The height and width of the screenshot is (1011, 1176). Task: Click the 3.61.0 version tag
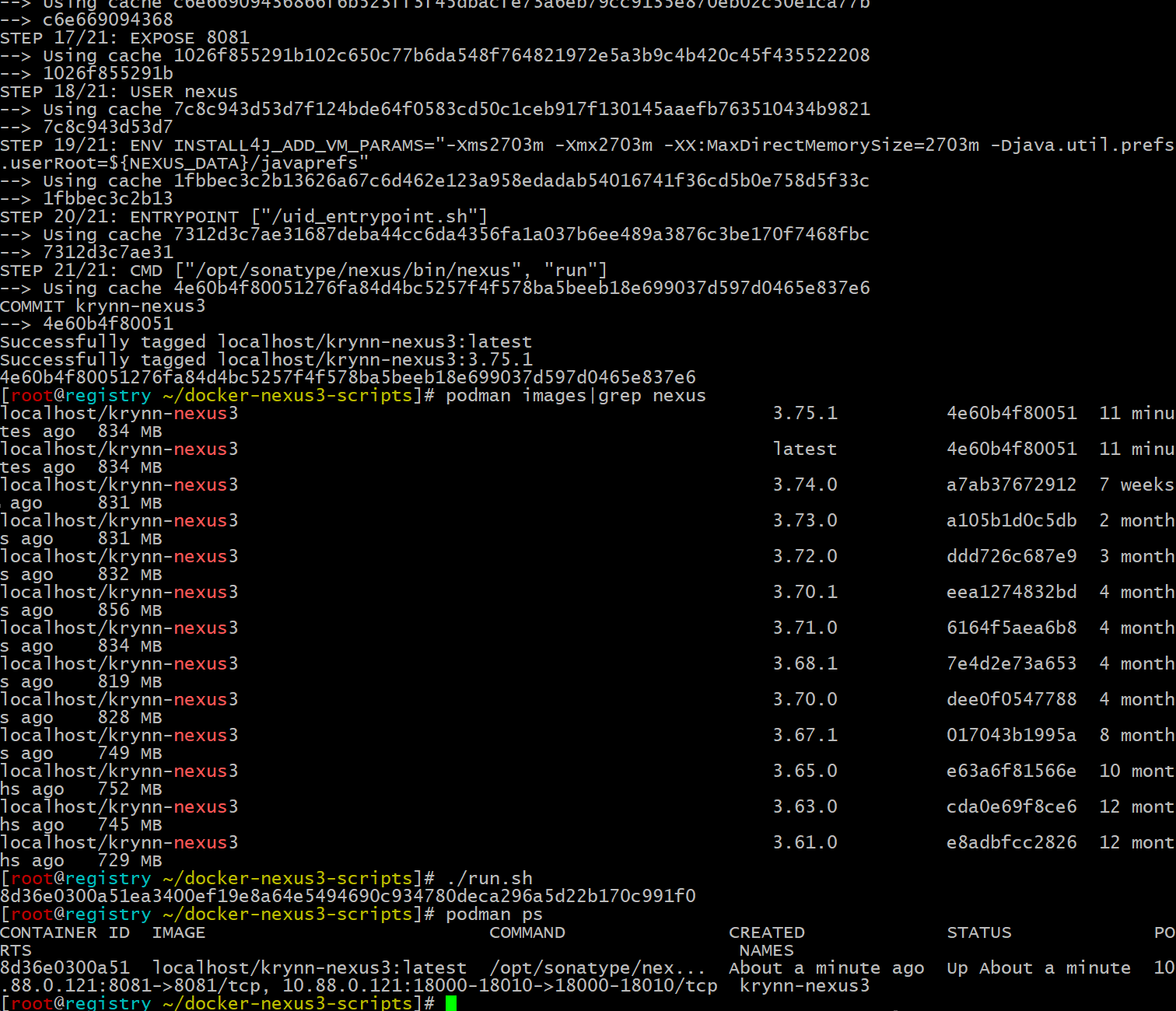point(805,842)
